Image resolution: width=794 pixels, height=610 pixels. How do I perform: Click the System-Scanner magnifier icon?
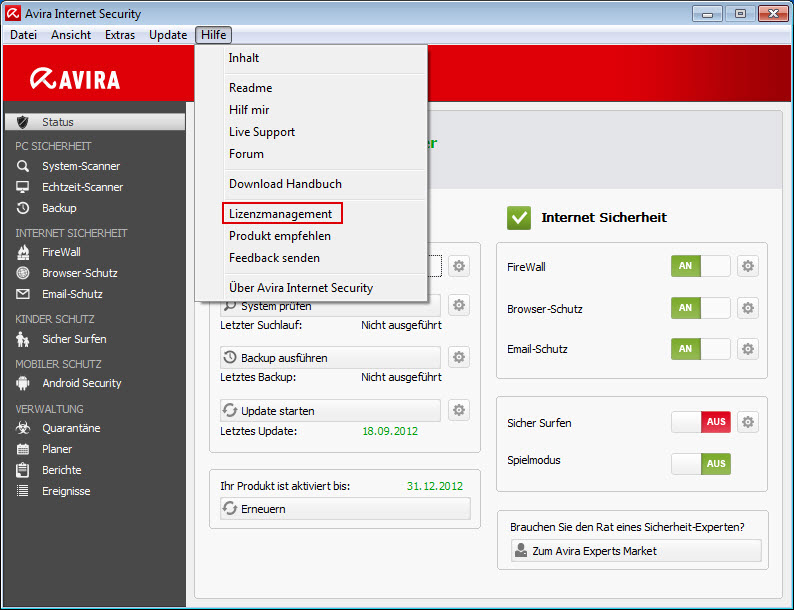(x=22, y=166)
